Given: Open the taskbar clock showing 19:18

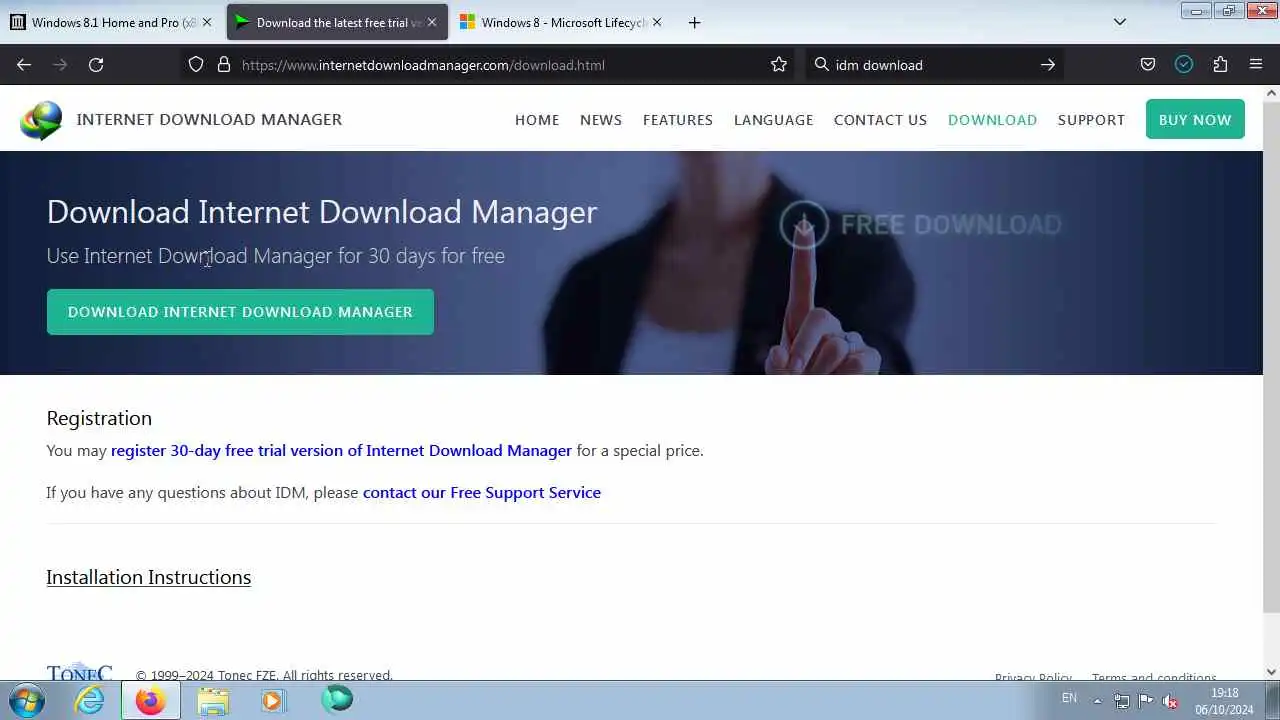Looking at the screenshot, I should click(1224, 701).
